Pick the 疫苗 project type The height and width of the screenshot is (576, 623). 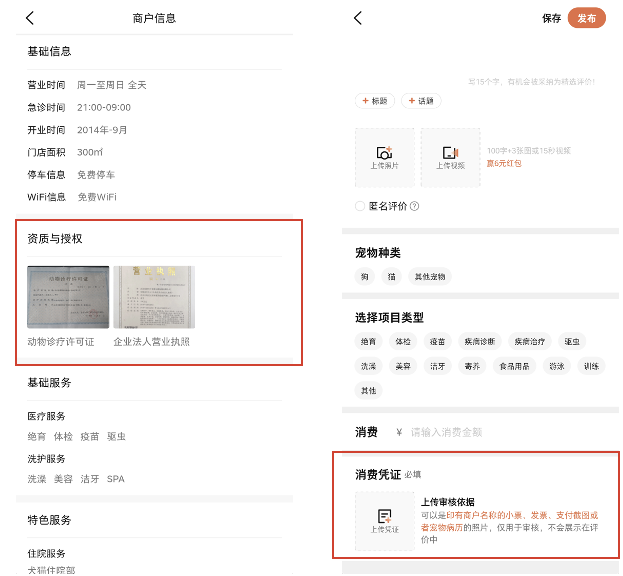coord(437,341)
